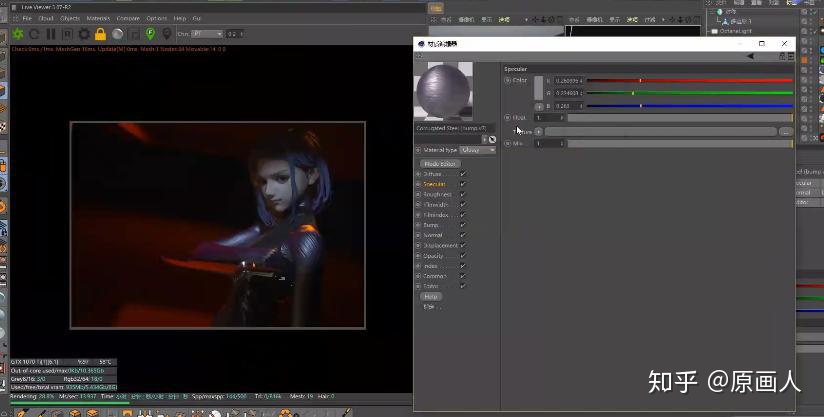
Task: Click the Help button below channel list
Action: pyautogui.click(x=430, y=297)
